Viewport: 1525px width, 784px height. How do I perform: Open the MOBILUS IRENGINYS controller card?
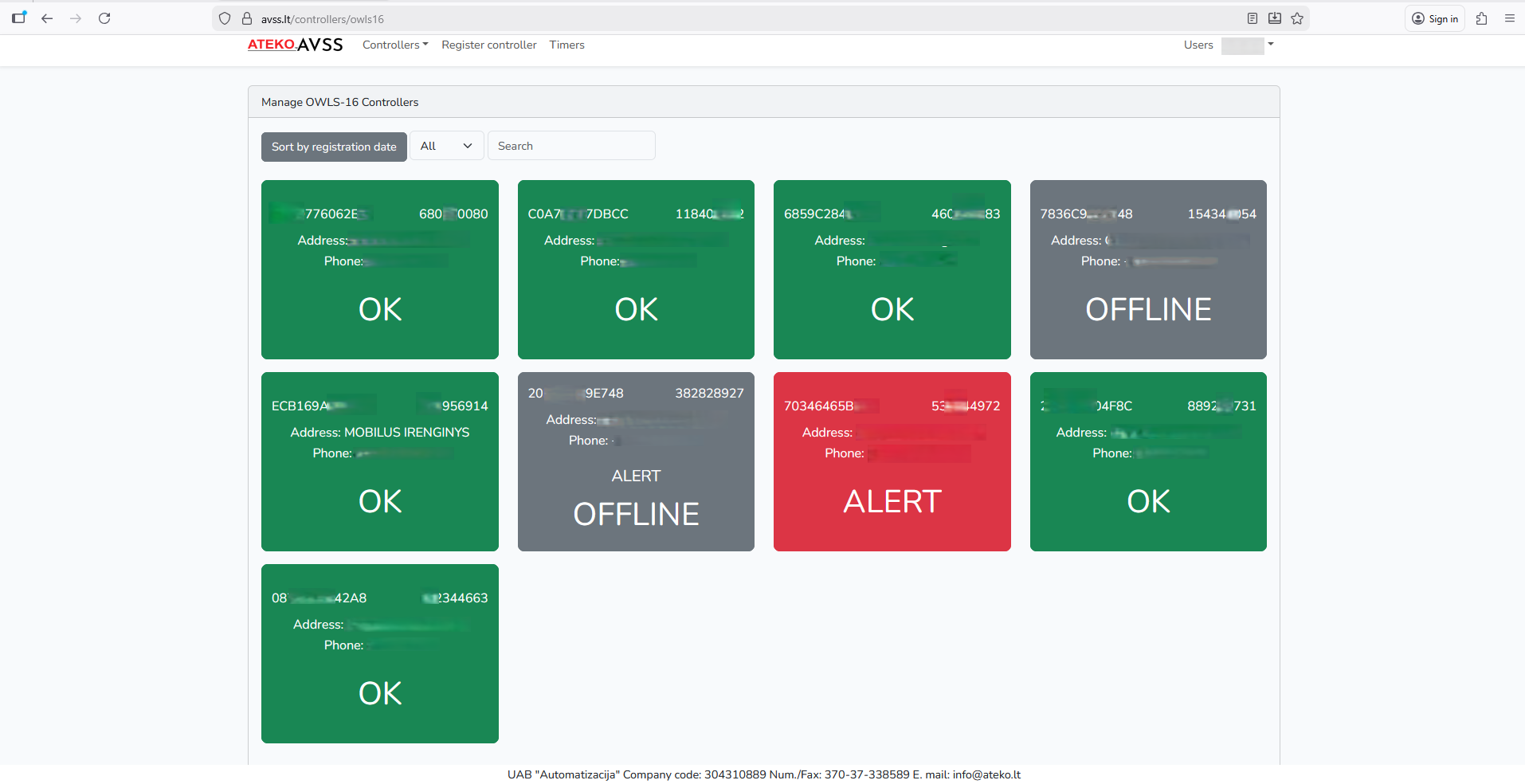tap(379, 461)
